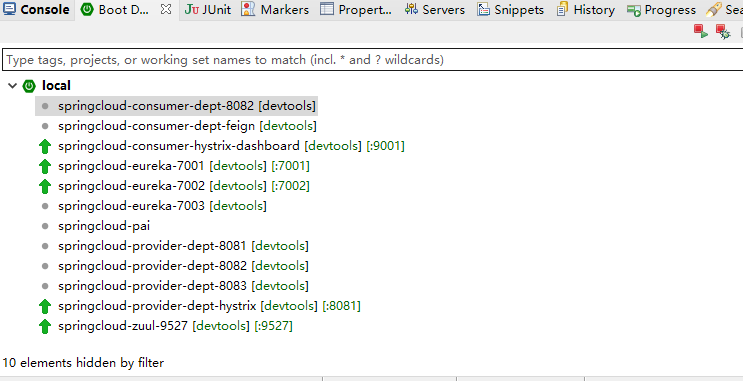
Task: Click green up arrow of springcloud-zuul-9527
Action: (x=45, y=326)
